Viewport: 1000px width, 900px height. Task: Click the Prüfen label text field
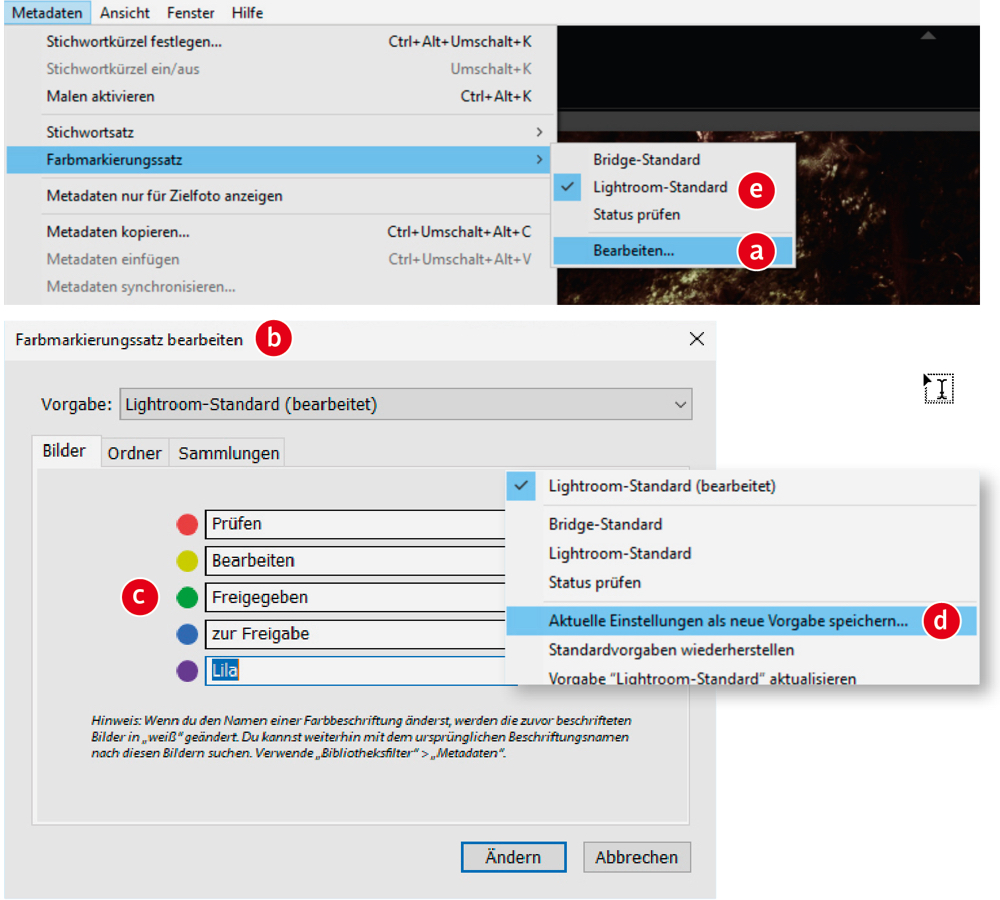click(355, 524)
